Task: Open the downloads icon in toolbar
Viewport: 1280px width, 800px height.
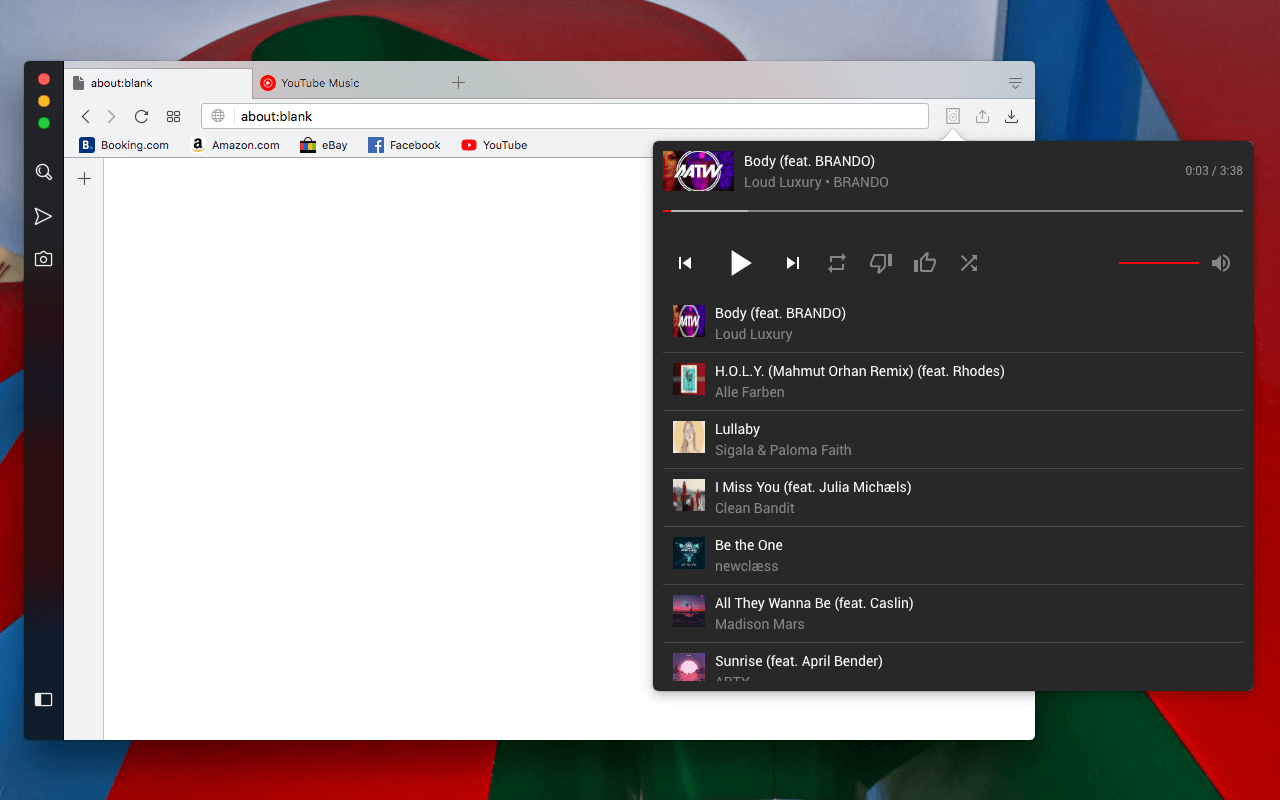Action: click(x=1012, y=116)
